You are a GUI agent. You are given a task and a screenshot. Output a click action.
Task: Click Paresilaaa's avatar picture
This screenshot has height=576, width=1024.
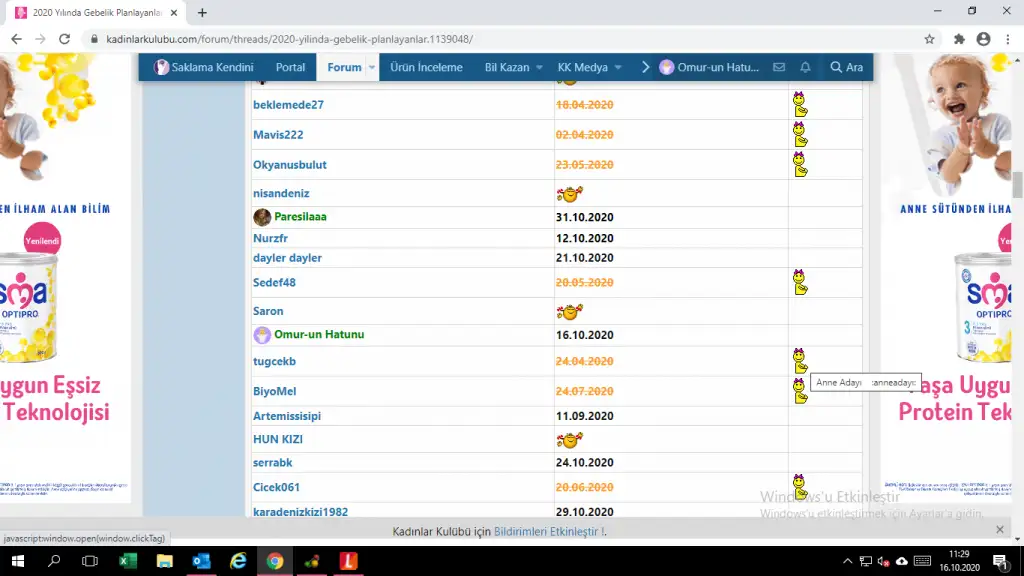point(262,217)
